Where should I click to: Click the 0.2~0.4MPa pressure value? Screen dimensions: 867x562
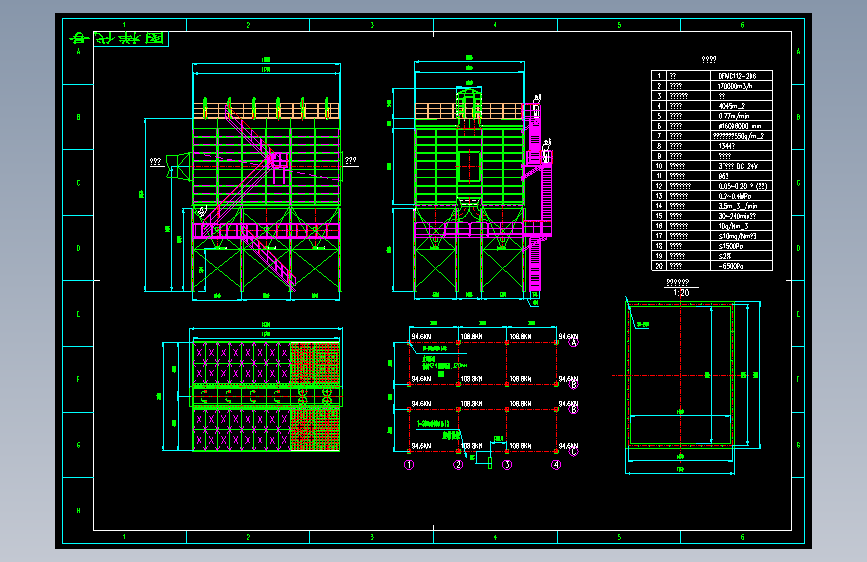(735, 196)
